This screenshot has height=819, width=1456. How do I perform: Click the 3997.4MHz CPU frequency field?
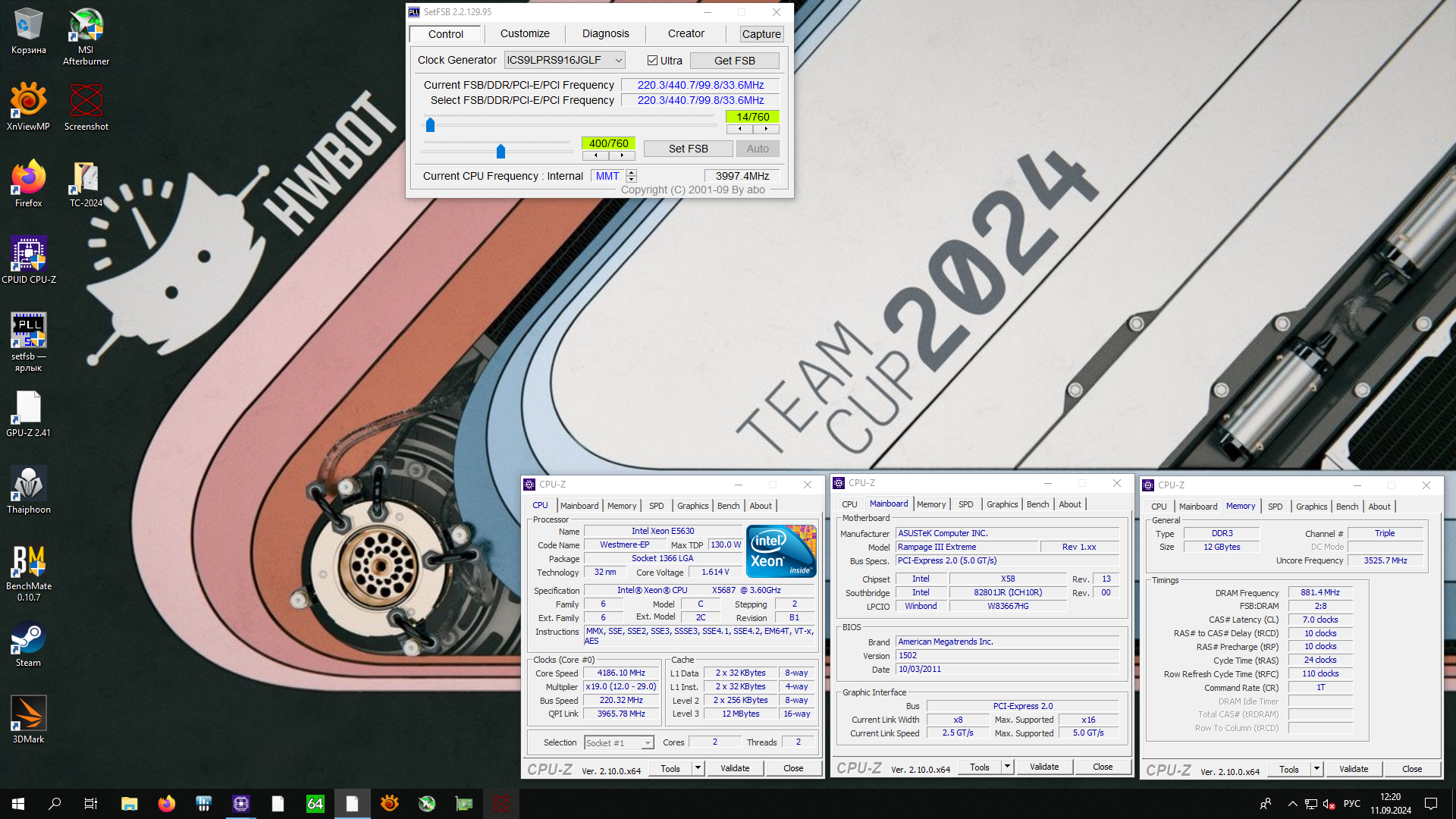pyautogui.click(x=742, y=176)
